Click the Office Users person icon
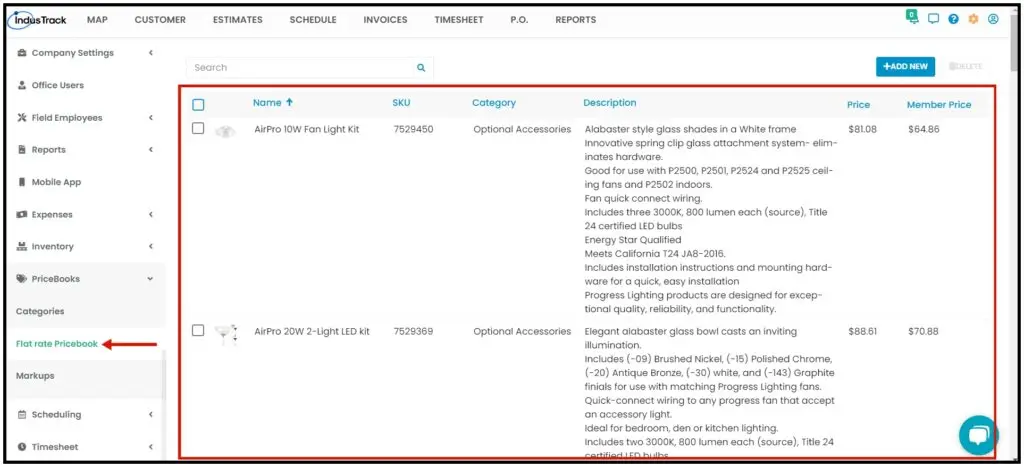This screenshot has width=1024, height=467. pos(22,85)
